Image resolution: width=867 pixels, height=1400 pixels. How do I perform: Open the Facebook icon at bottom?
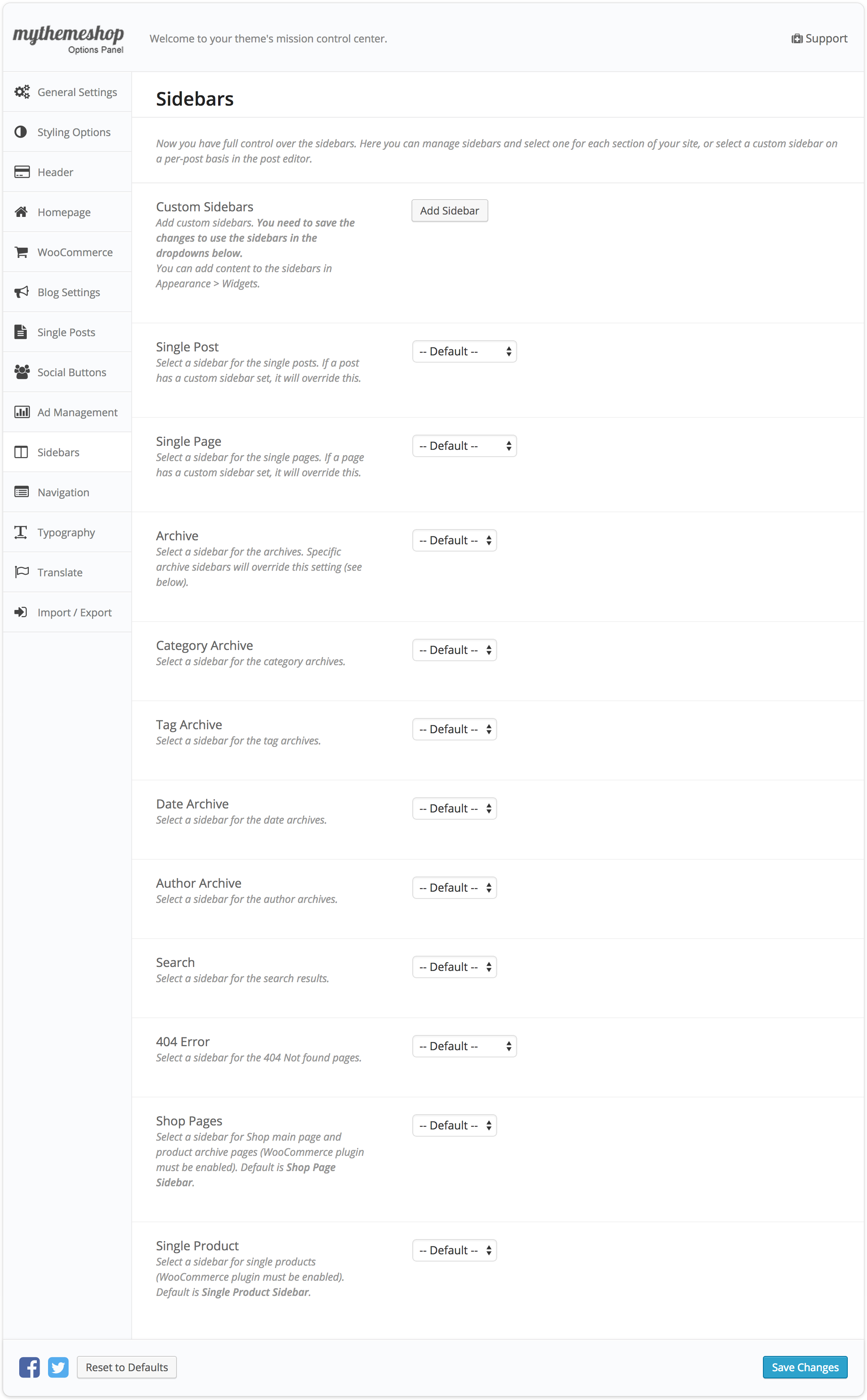tap(29, 1367)
